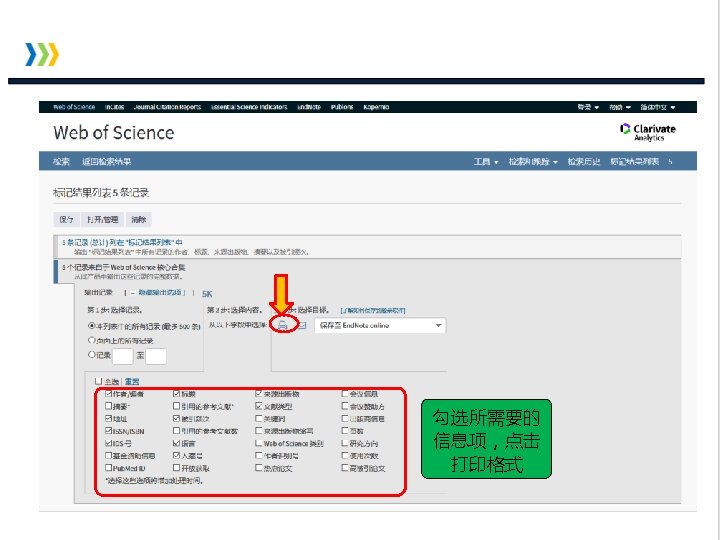This screenshot has width=720, height=540.
Task: Toggle the 研究方向 checkbox
Action: [345, 443]
